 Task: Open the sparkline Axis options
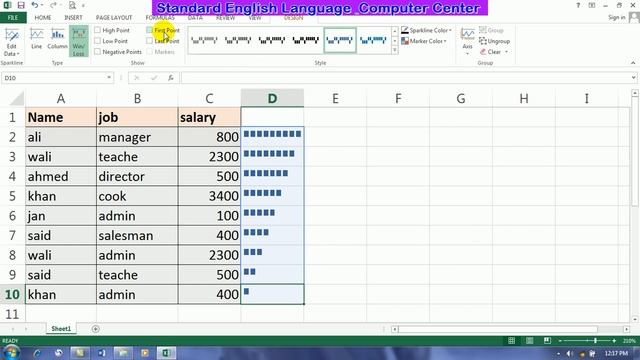click(467, 41)
